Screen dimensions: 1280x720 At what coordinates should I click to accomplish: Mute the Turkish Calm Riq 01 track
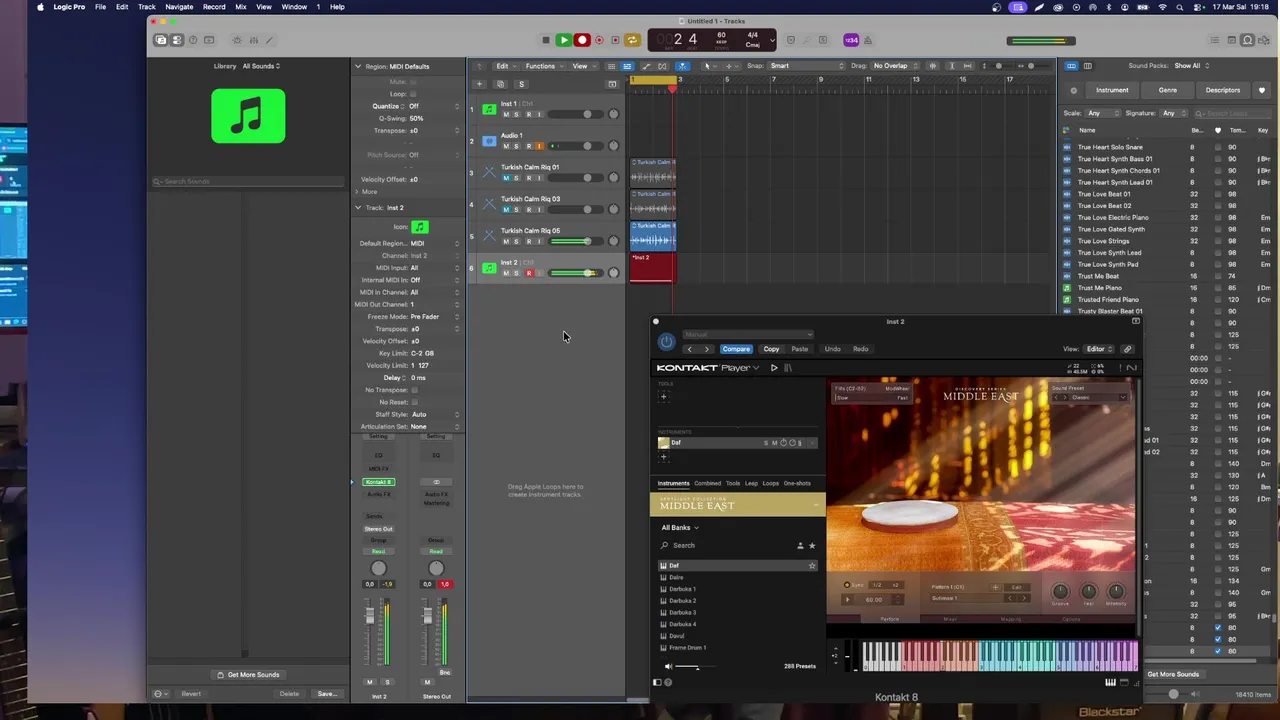506,178
